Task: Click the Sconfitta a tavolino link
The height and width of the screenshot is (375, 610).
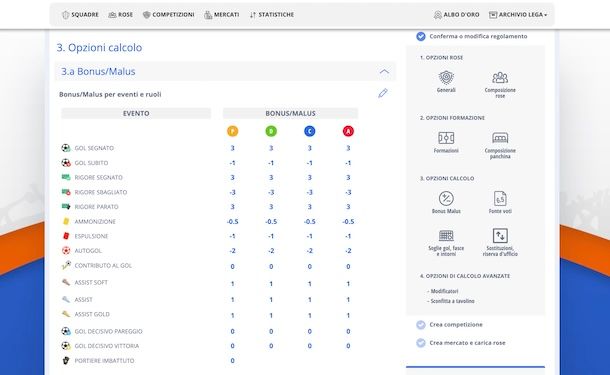Action: pyautogui.click(x=452, y=301)
